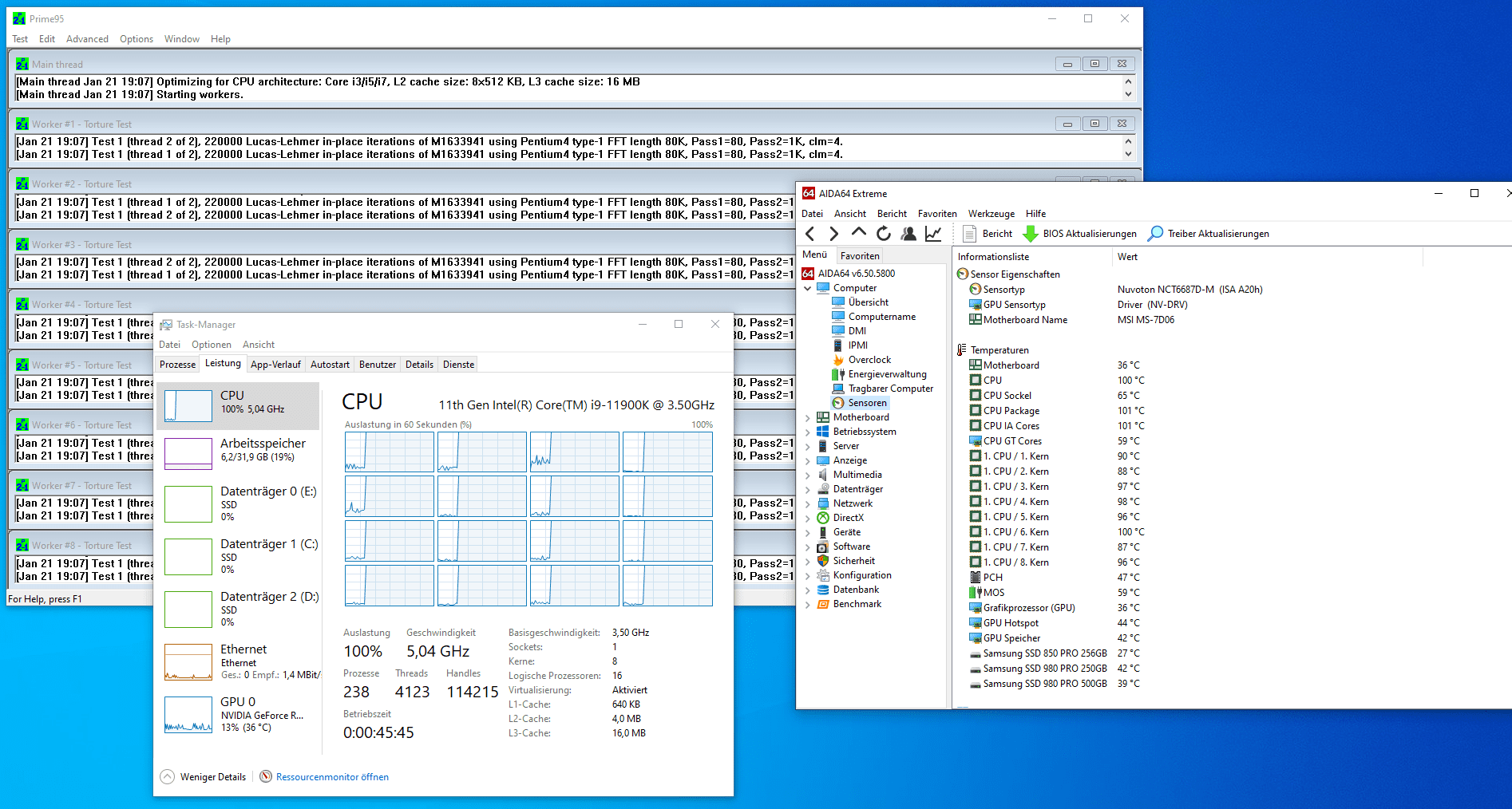Viewport: 1512px width, 809px height.
Task: Click the AIDA64 forward arrow icon
Action: pos(834,234)
